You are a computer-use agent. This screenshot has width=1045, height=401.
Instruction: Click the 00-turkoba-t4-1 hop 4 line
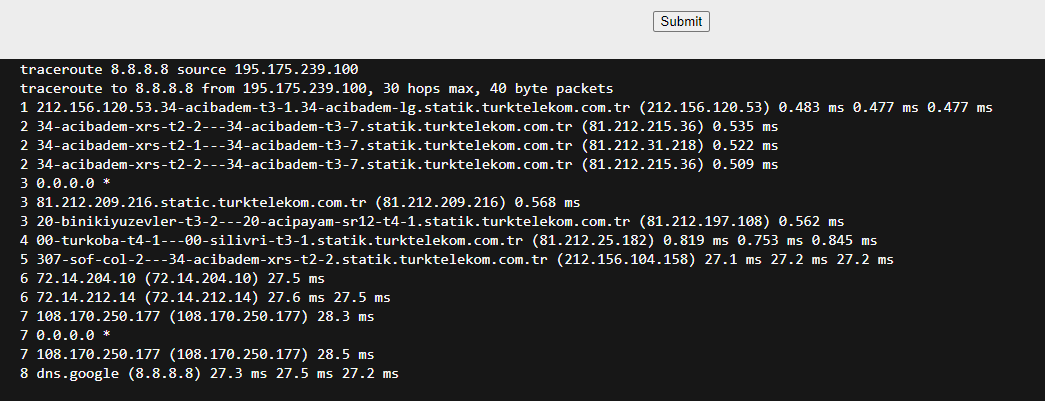pyautogui.click(x=449, y=240)
